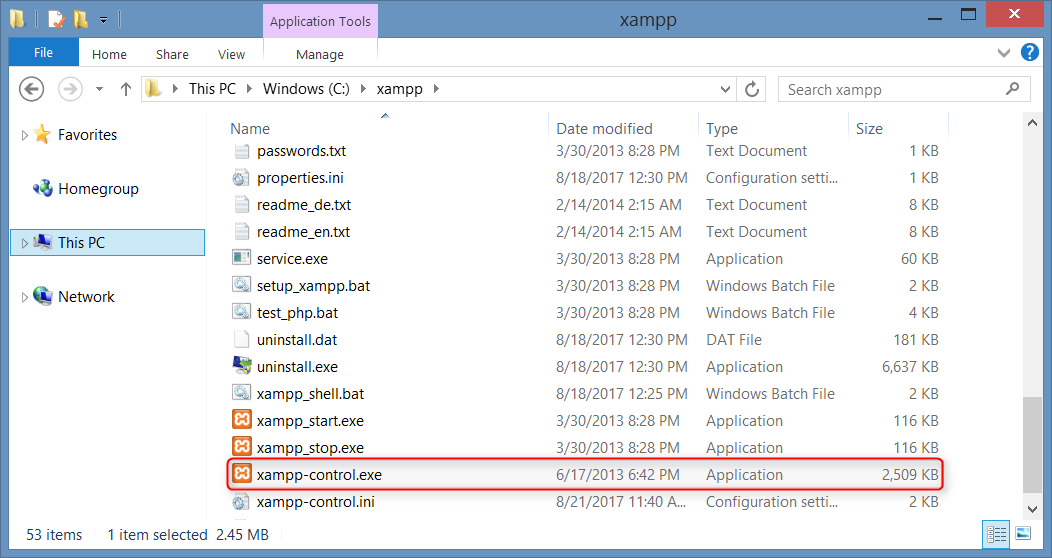Select Homegroup in navigation pane
1052x558 pixels.
pos(98,189)
